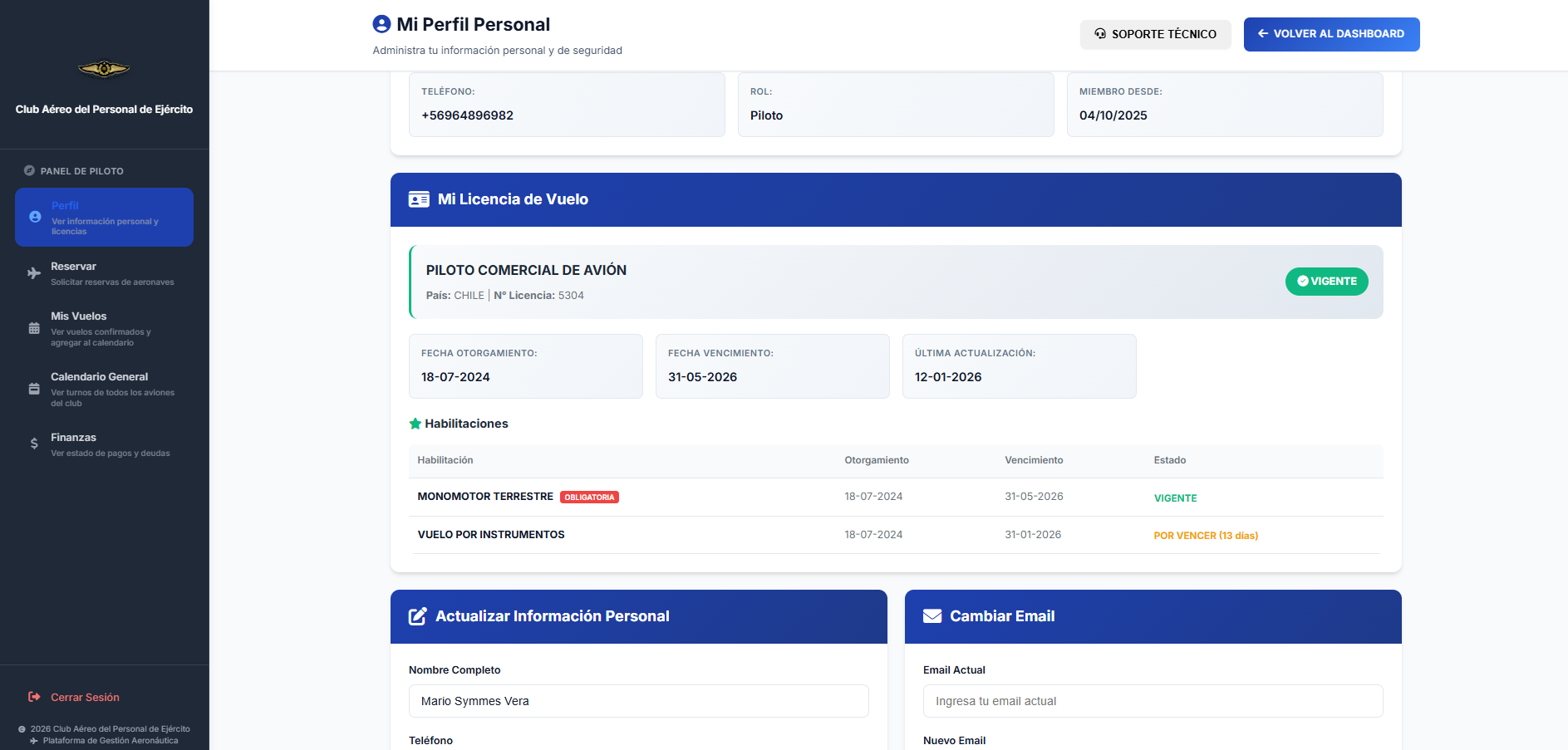Click the green VIGENTE status badge
Image resolution: width=1568 pixels, height=750 pixels.
pyautogui.click(x=1326, y=282)
